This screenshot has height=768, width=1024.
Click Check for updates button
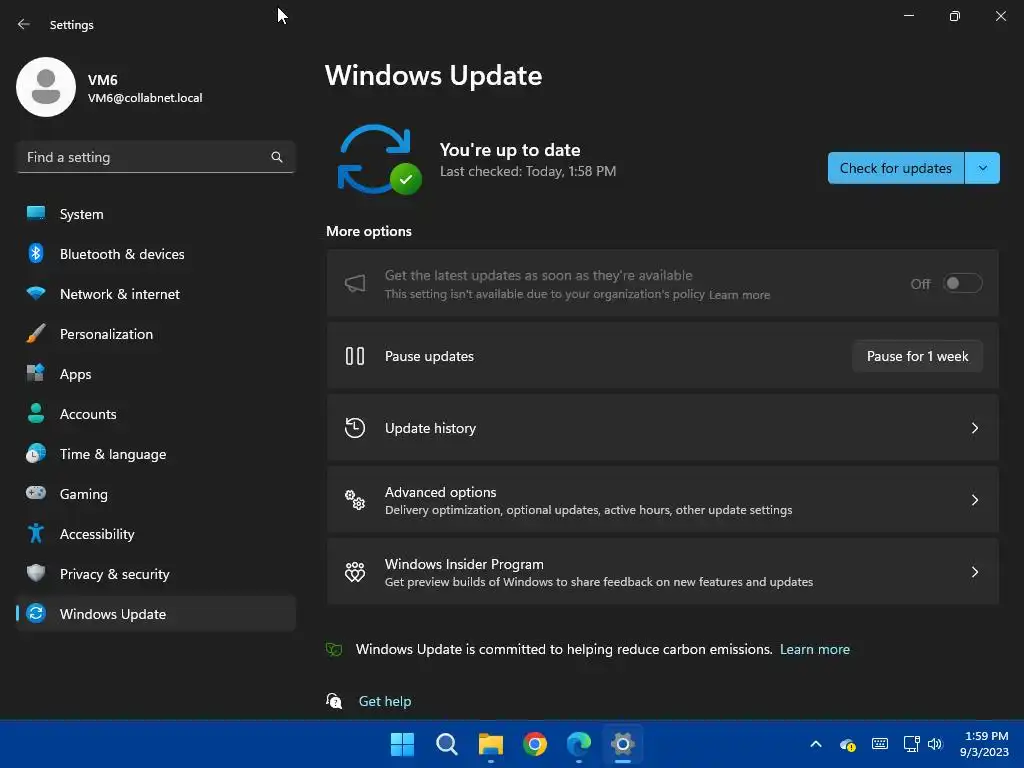tap(895, 168)
